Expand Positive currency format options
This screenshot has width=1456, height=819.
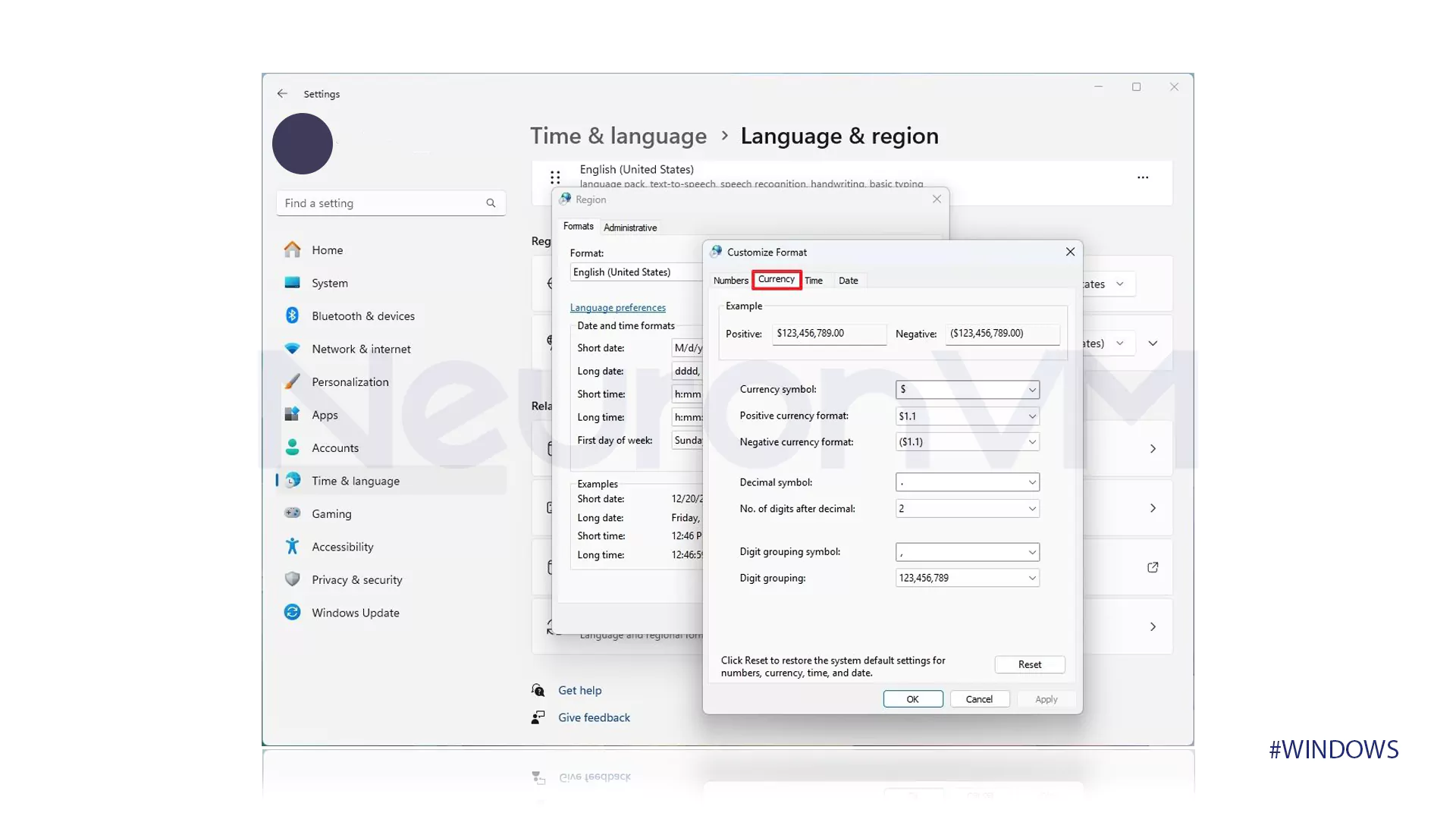1031,415
